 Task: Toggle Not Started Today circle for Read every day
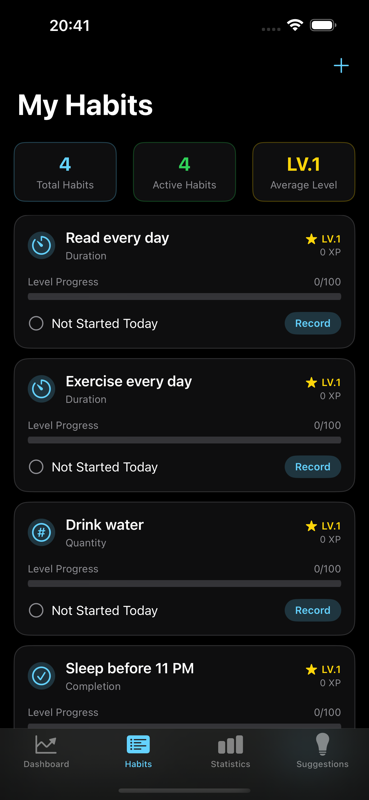tap(36, 323)
